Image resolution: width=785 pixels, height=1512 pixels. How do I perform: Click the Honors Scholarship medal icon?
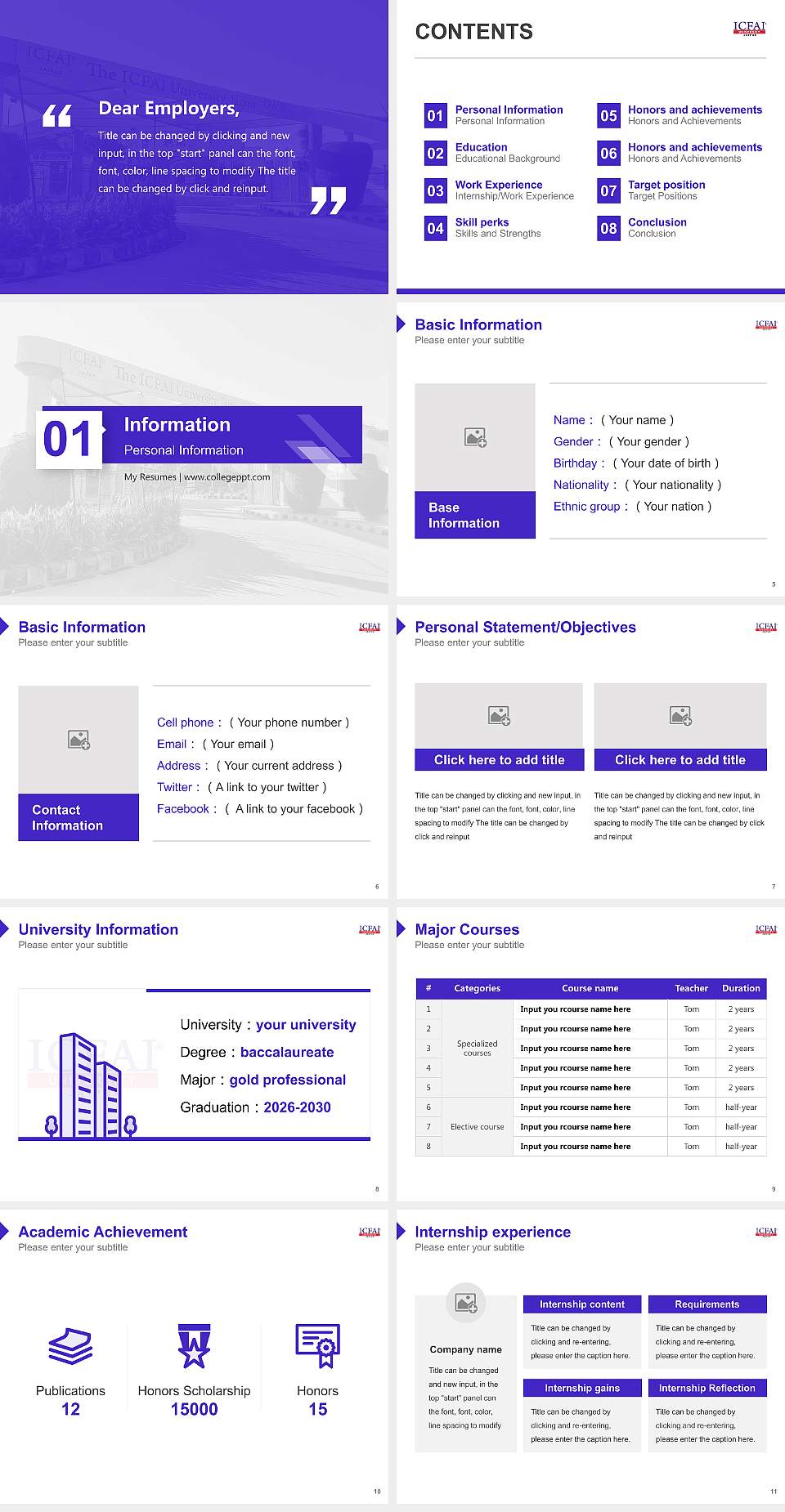(x=195, y=1346)
